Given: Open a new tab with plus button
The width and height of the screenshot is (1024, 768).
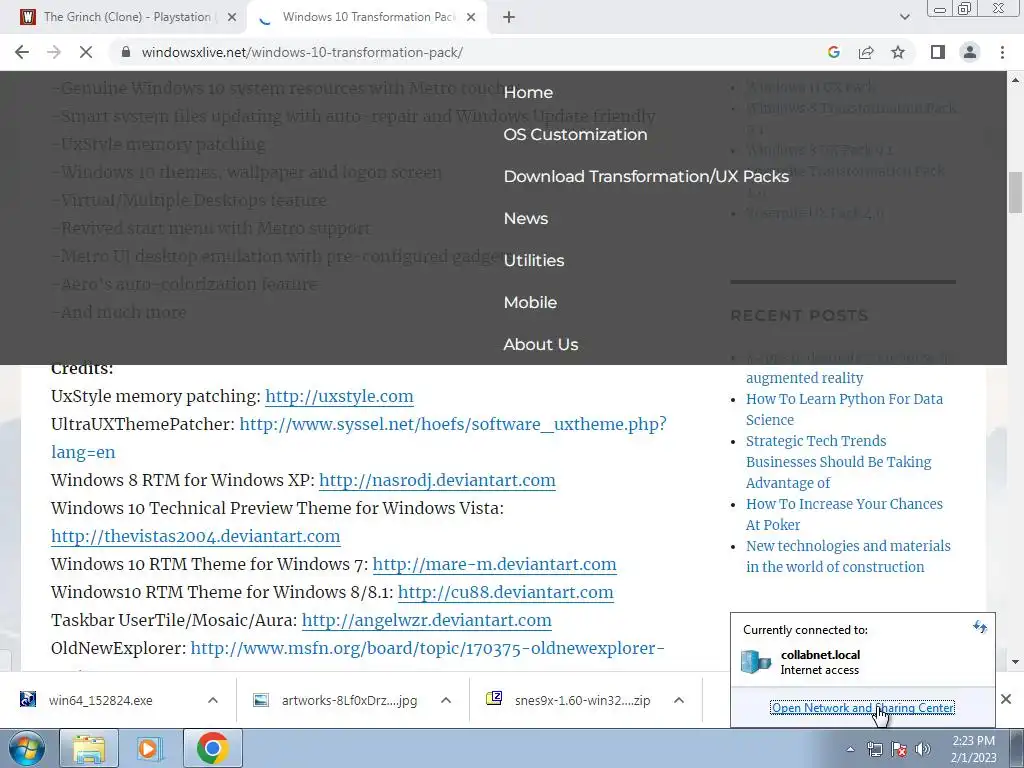Looking at the screenshot, I should (509, 18).
